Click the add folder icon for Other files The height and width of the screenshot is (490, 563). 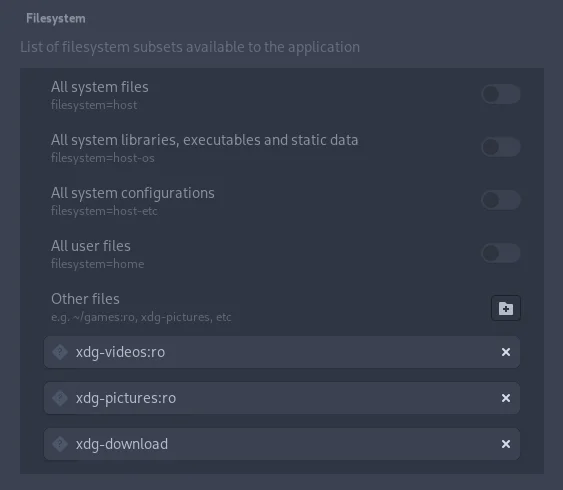pos(506,308)
